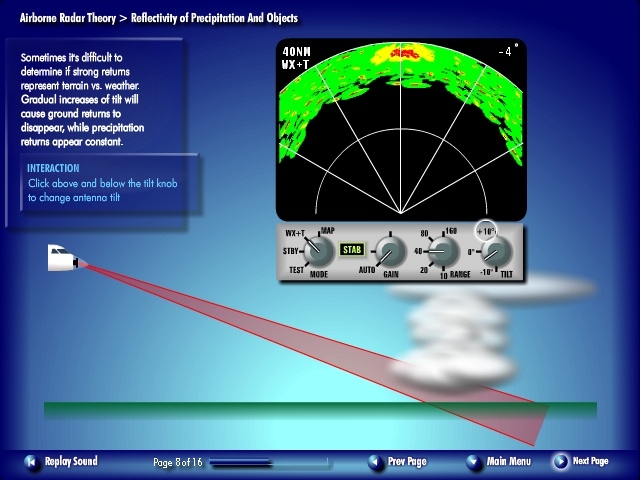Click the page progress bar
The width and height of the screenshot is (640, 480).
point(268,463)
